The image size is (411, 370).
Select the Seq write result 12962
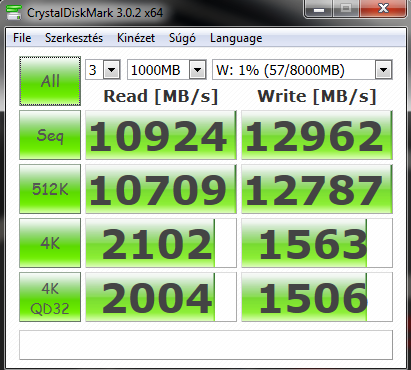pyautogui.click(x=317, y=135)
